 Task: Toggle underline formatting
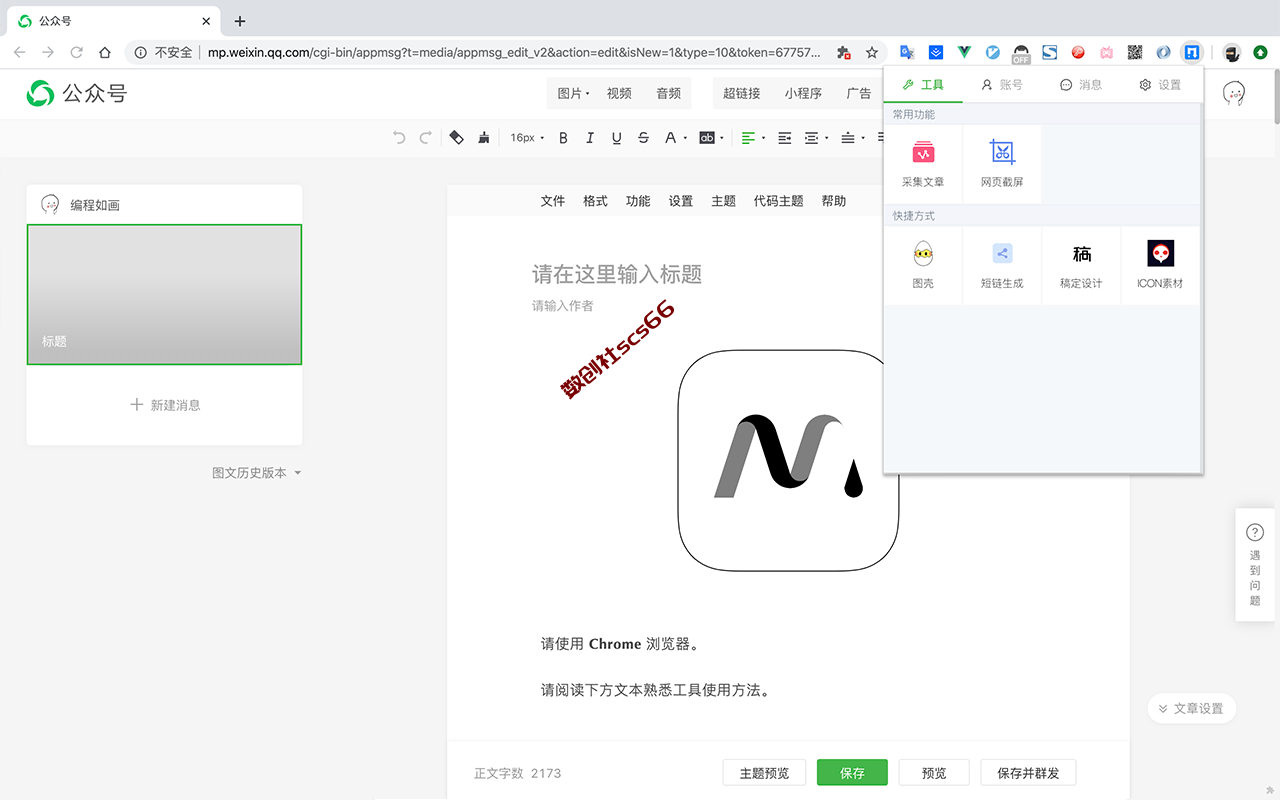[x=616, y=138]
